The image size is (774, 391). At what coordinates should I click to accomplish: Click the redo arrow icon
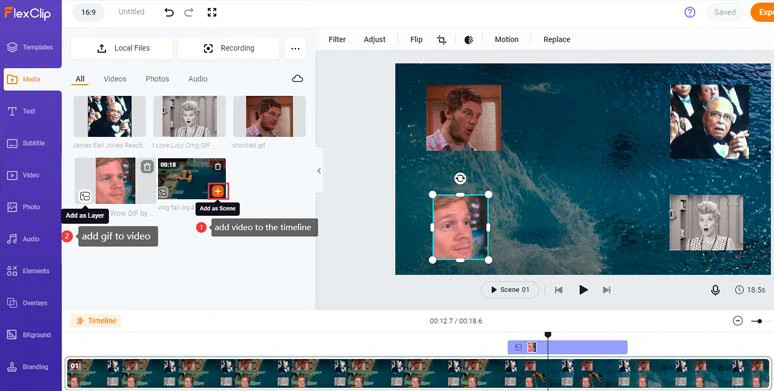click(x=189, y=13)
